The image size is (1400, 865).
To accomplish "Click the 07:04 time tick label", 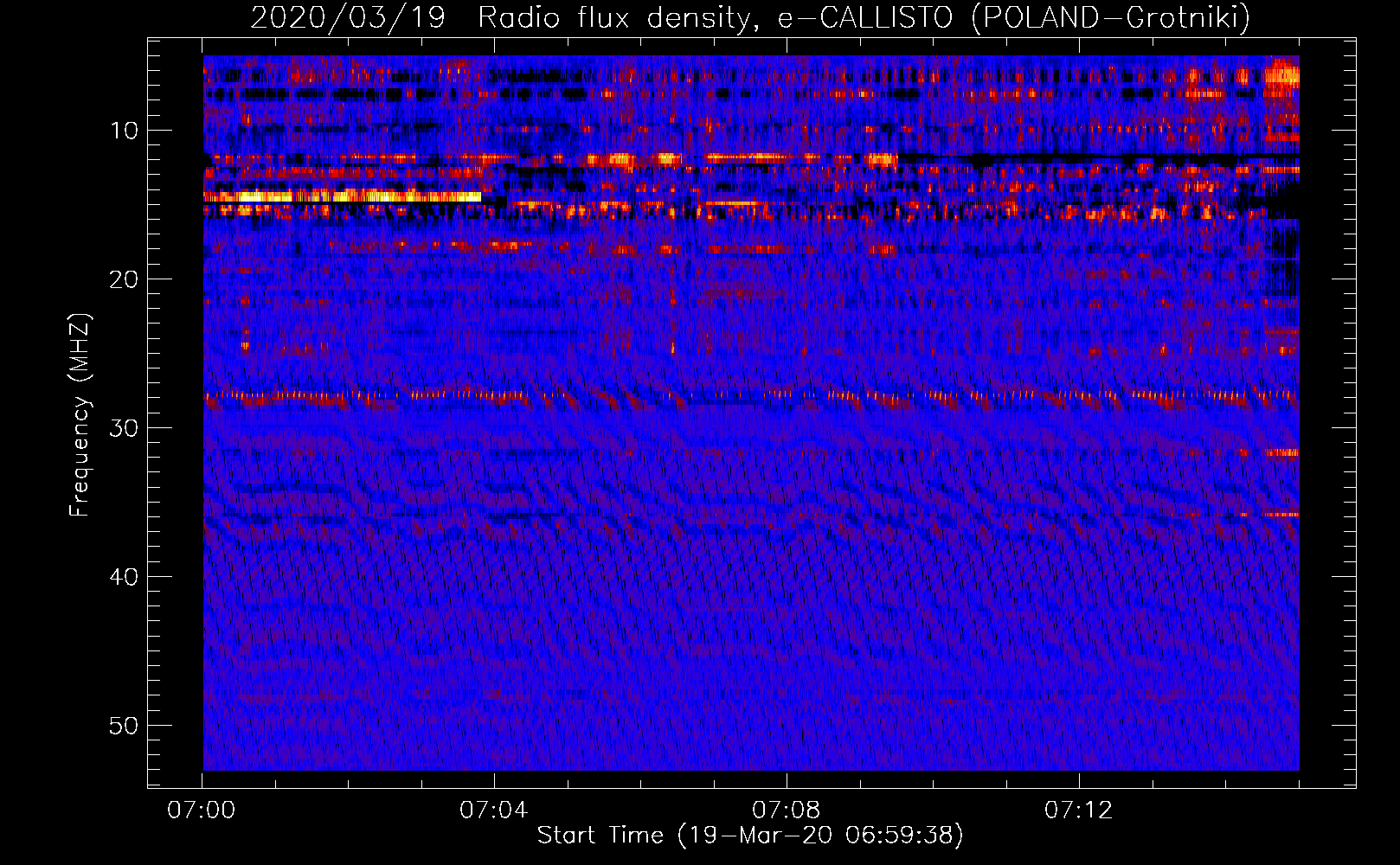I will point(493,810).
